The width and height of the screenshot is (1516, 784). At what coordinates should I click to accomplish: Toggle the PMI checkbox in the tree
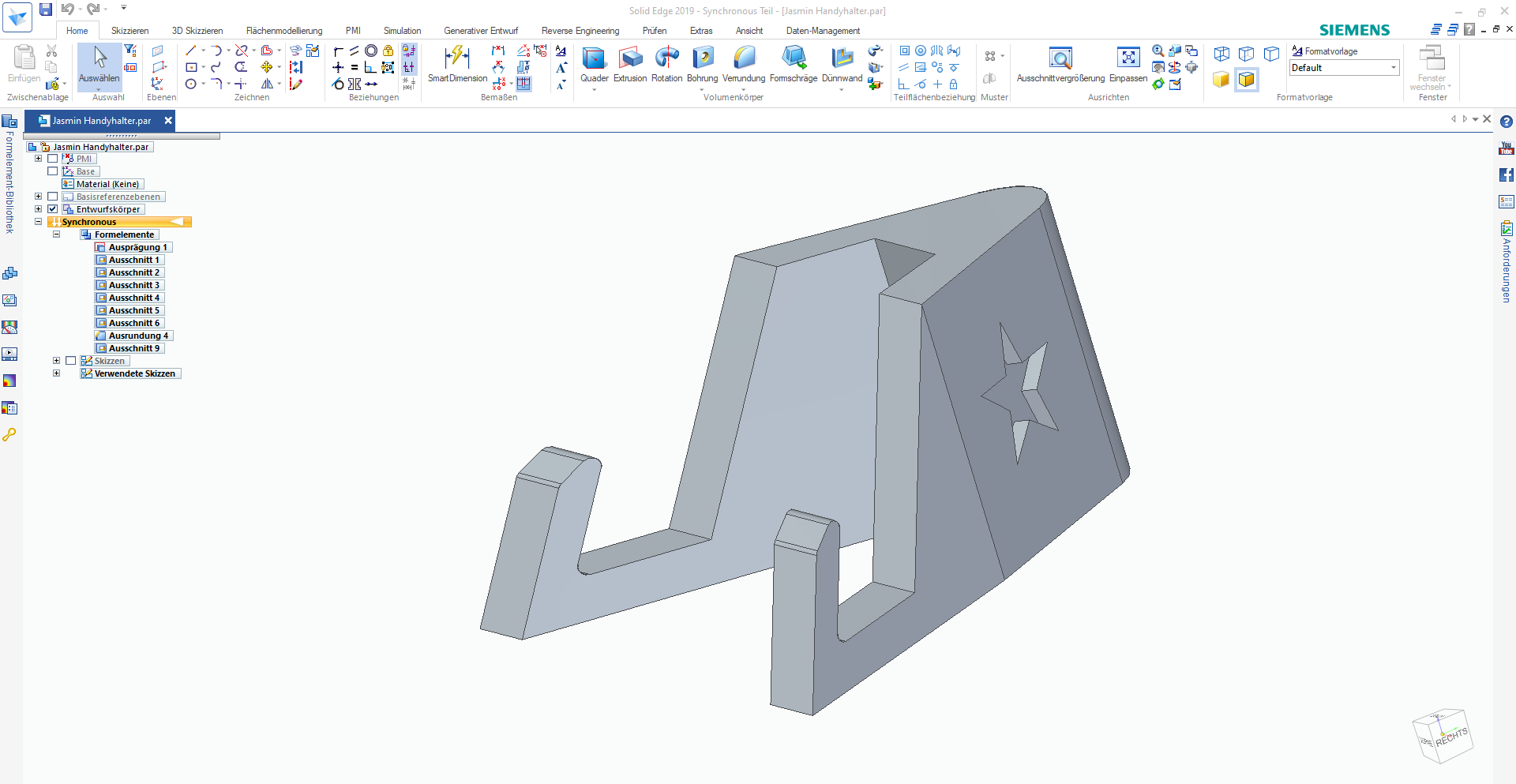(53, 159)
